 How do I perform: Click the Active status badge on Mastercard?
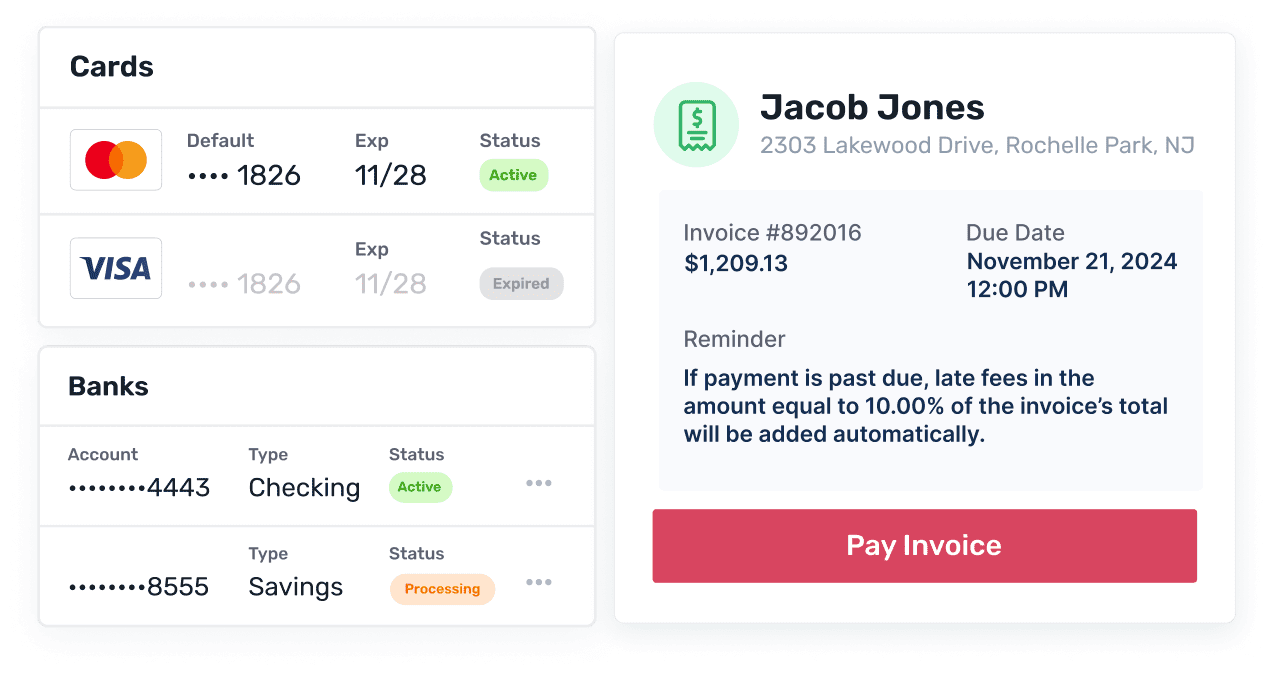tap(513, 175)
